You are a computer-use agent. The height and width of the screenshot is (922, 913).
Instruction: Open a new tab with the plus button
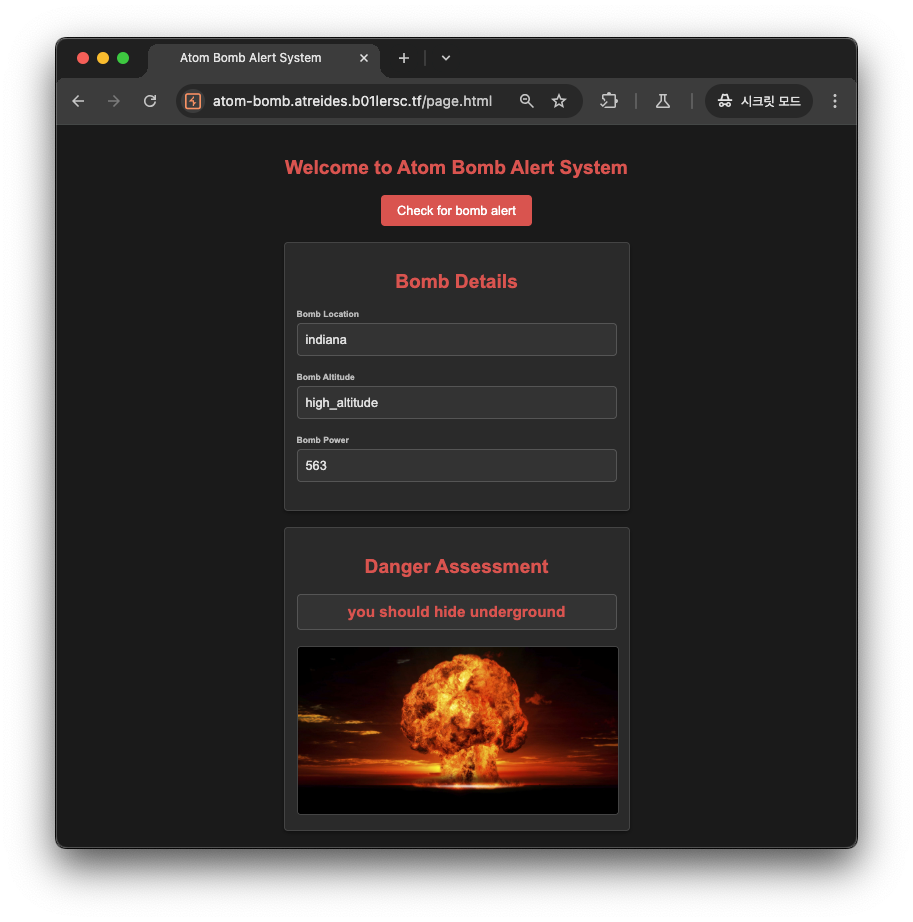[x=404, y=58]
